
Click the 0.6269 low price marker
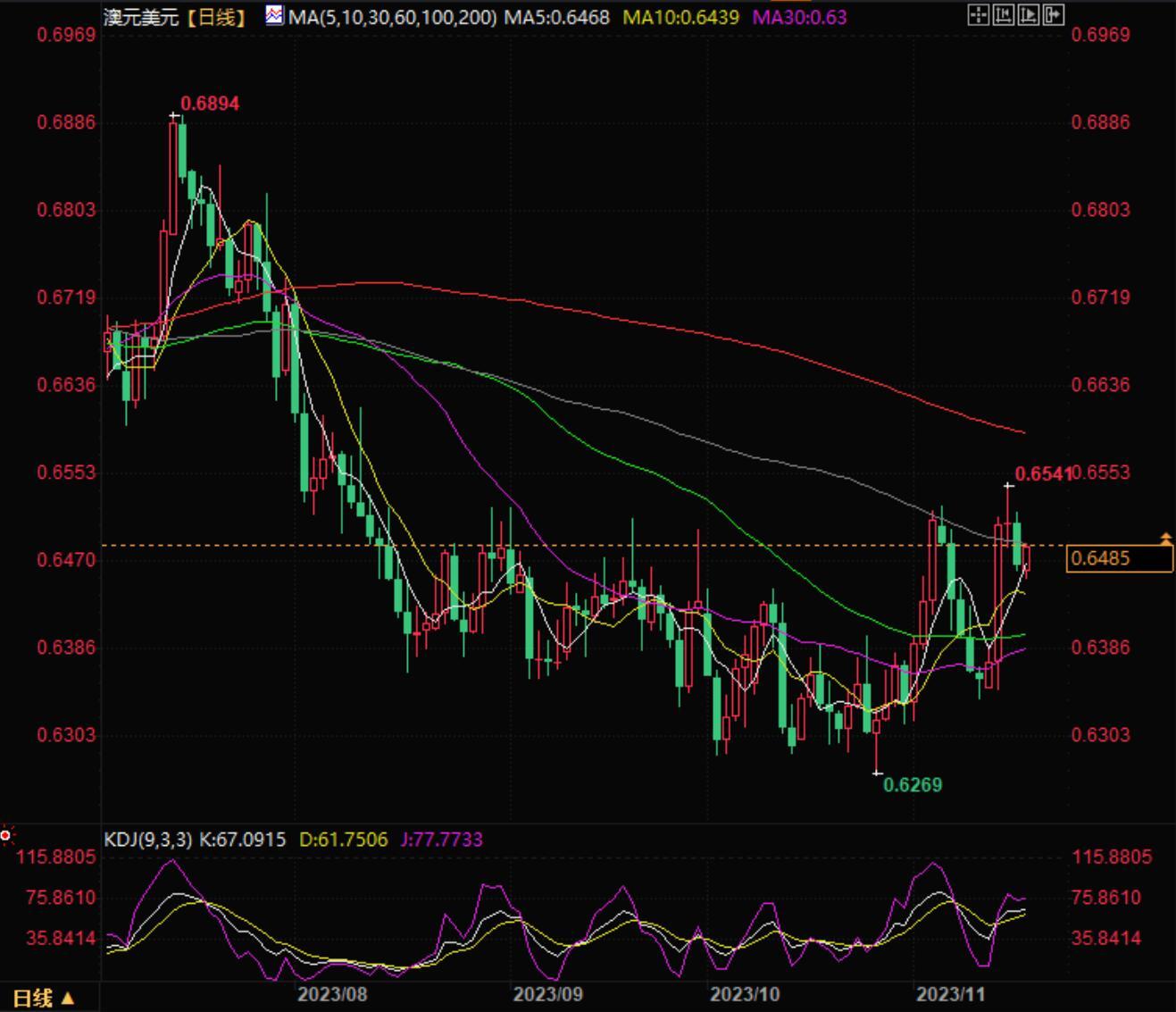(912, 785)
